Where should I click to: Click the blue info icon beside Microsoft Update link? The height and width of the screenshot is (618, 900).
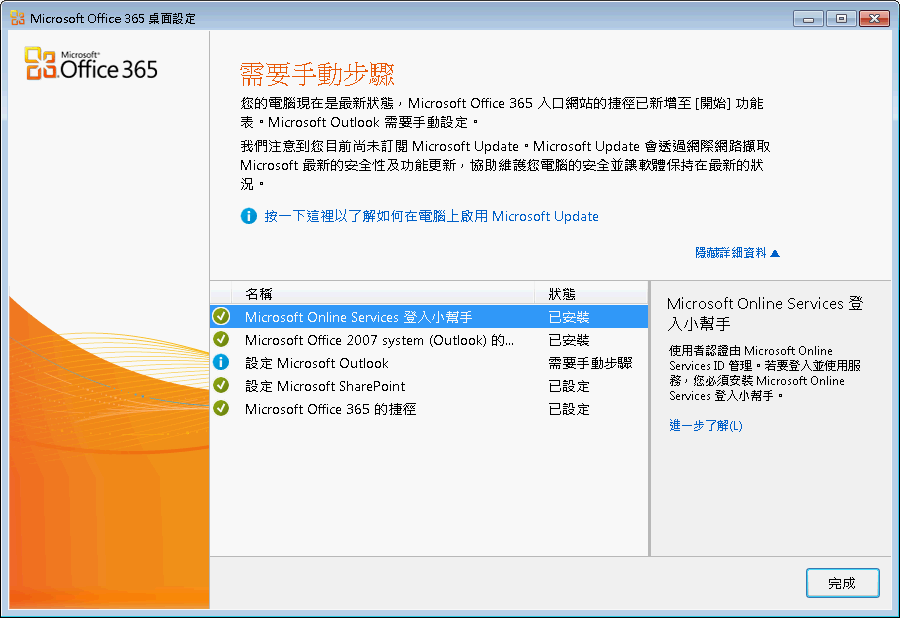tap(249, 216)
